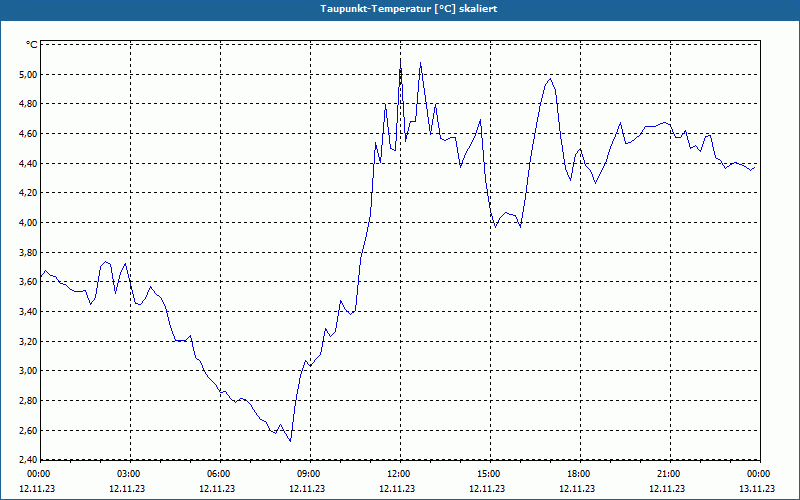The height and width of the screenshot is (500, 800).
Task: Select the 3,60 y-axis label
Action: click(29, 282)
